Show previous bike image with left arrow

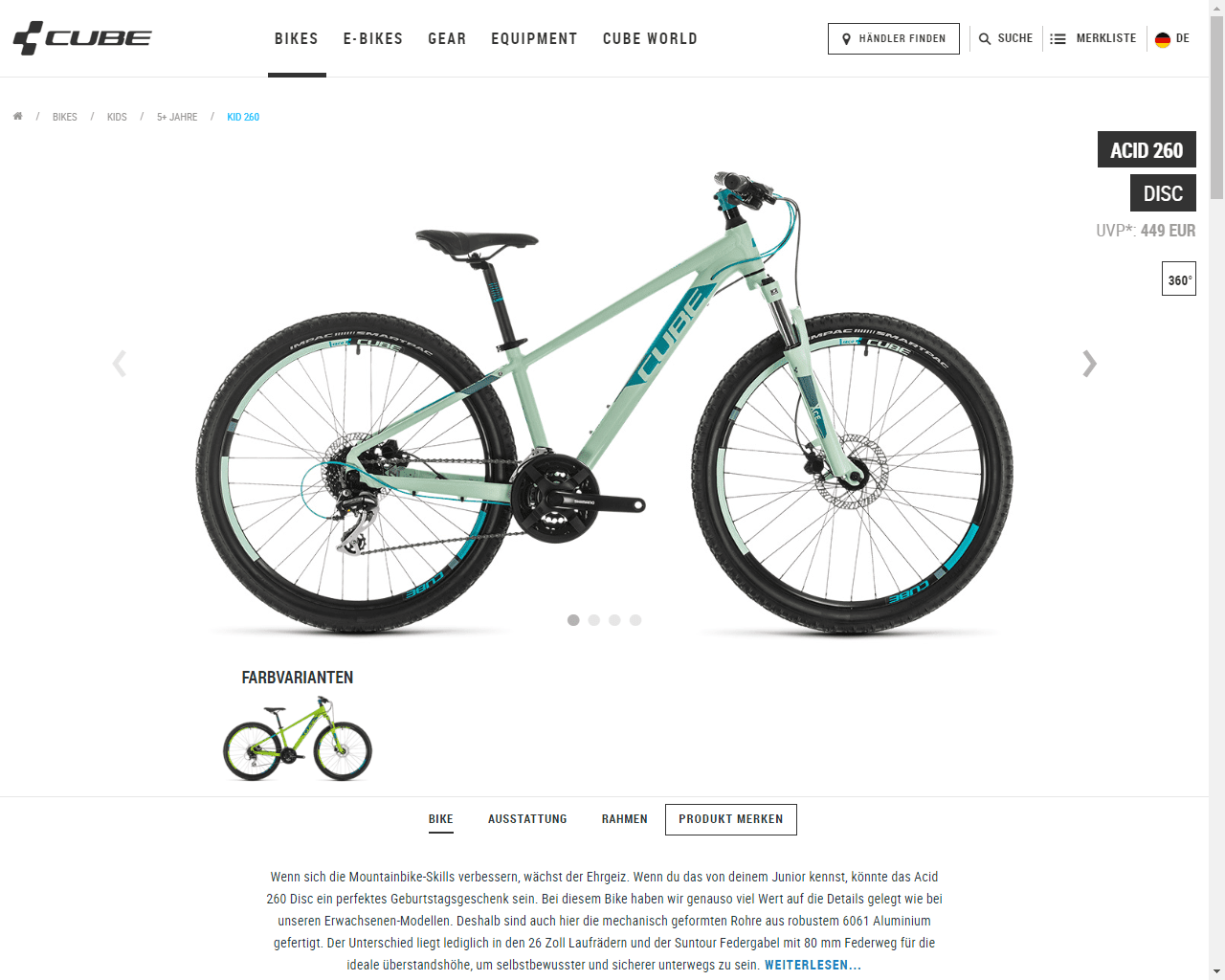click(x=120, y=364)
